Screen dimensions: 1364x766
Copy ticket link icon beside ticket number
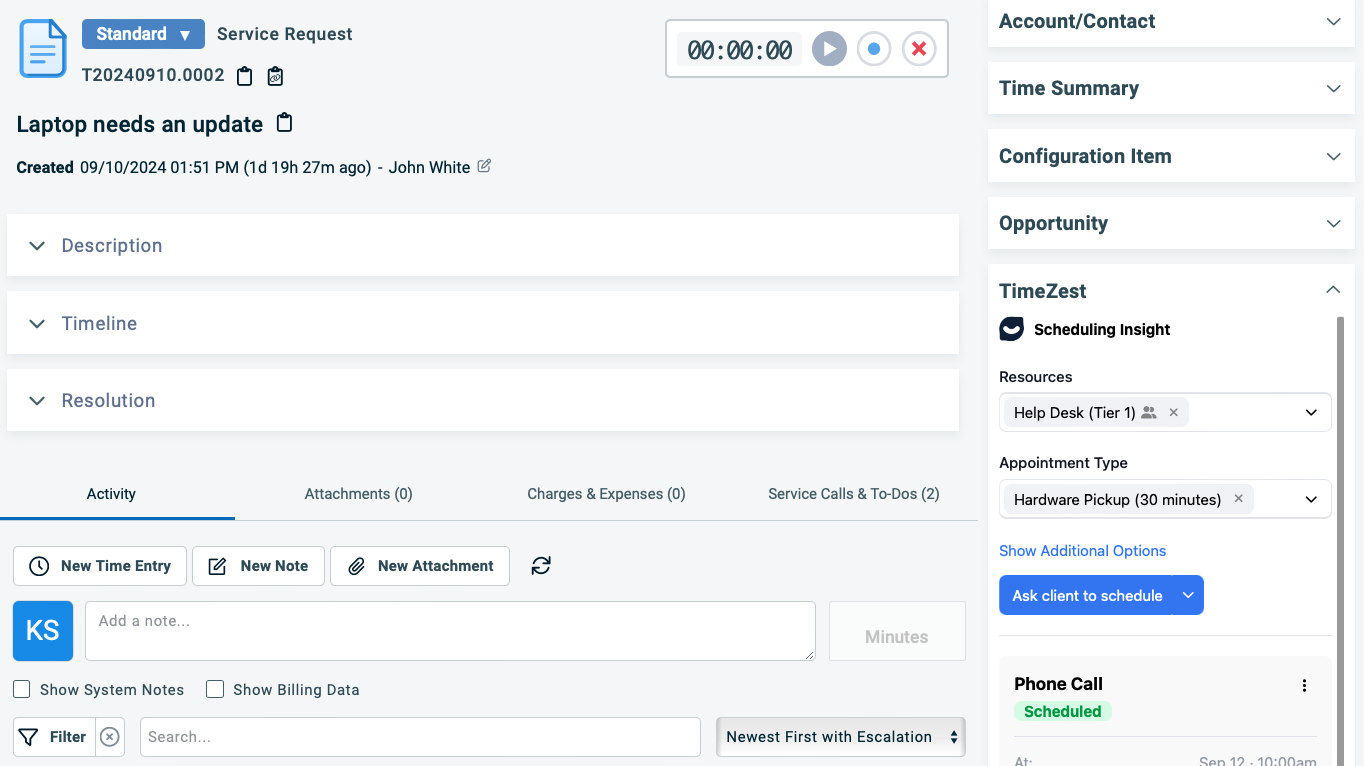(275, 76)
